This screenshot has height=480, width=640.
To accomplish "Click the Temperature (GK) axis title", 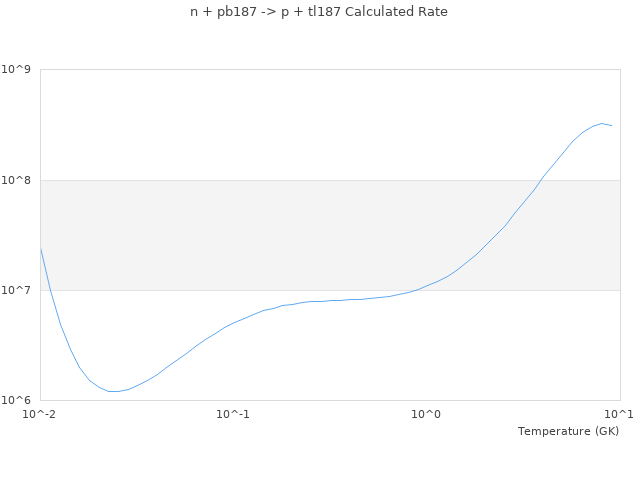I will click(x=568, y=431).
